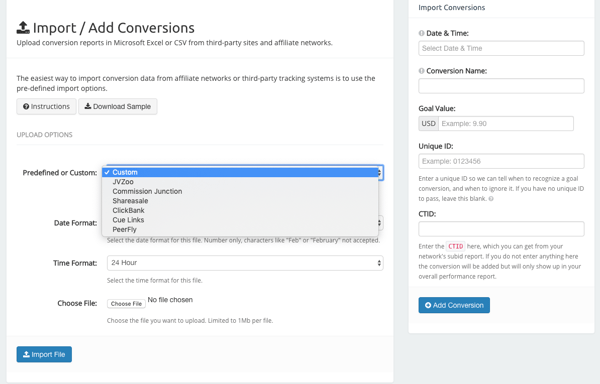
Task: Click the Unique ID input field
Action: pyautogui.click(x=501, y=161)
